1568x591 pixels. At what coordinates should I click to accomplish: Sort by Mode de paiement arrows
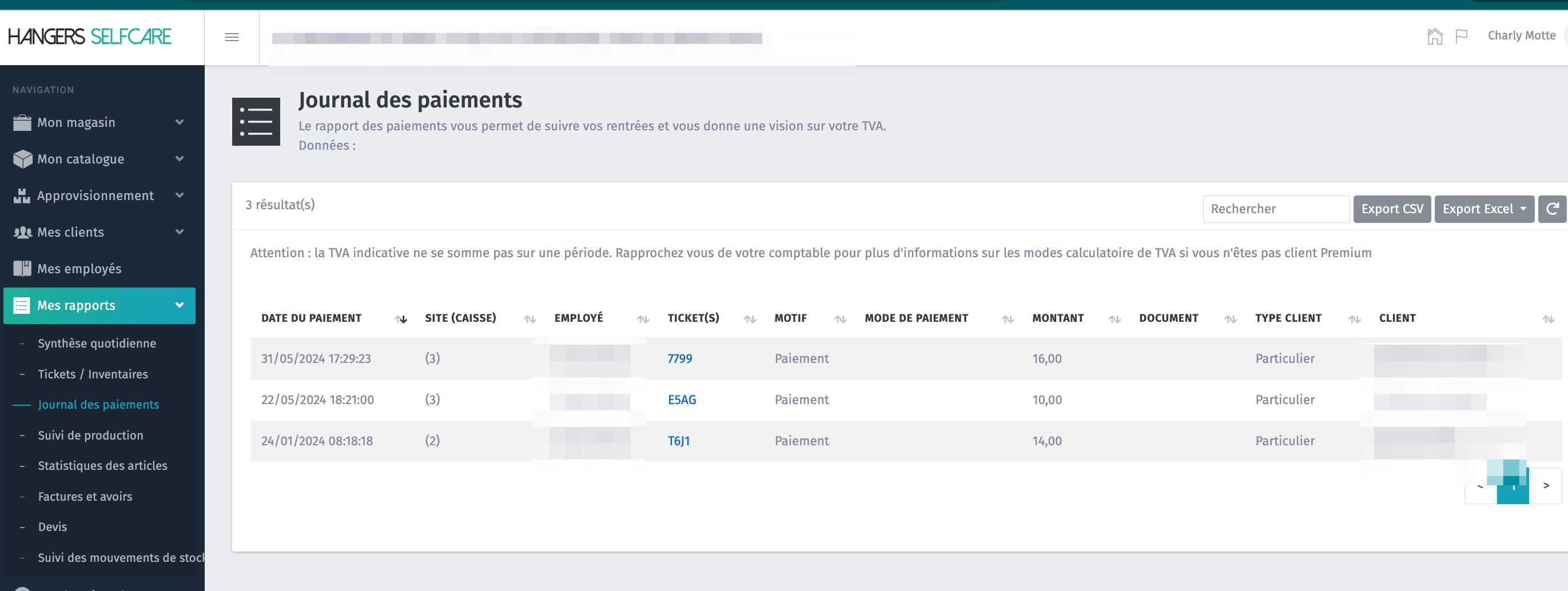pos(1008,319)
